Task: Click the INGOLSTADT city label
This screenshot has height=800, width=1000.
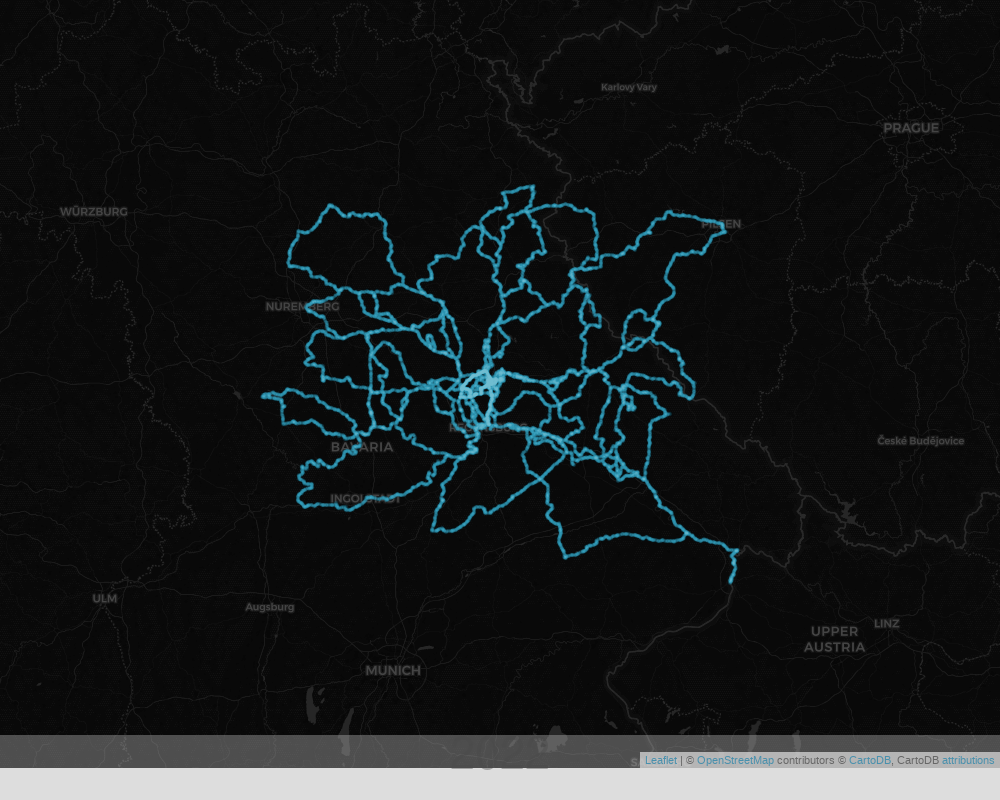Action: (x=365, y=499)
